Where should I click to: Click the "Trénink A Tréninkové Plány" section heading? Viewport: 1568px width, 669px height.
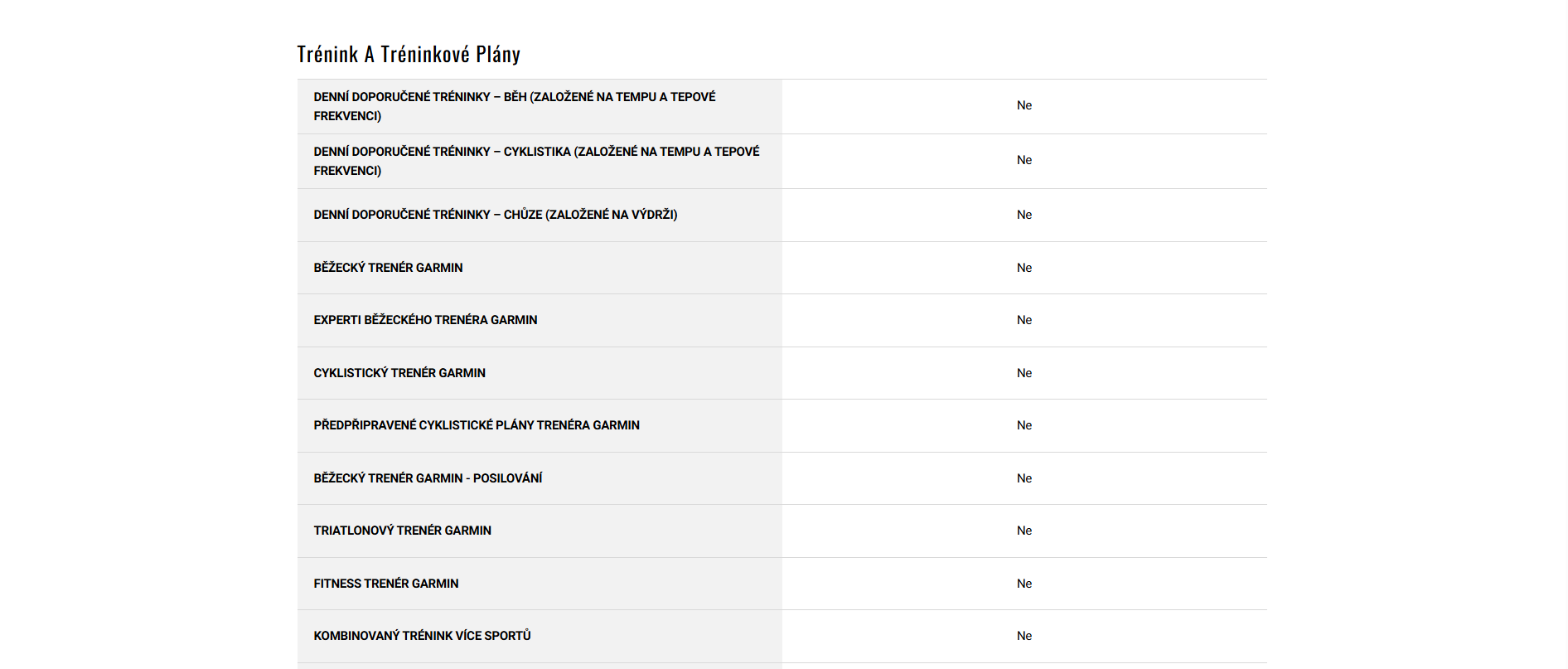[x=409, y=55]
